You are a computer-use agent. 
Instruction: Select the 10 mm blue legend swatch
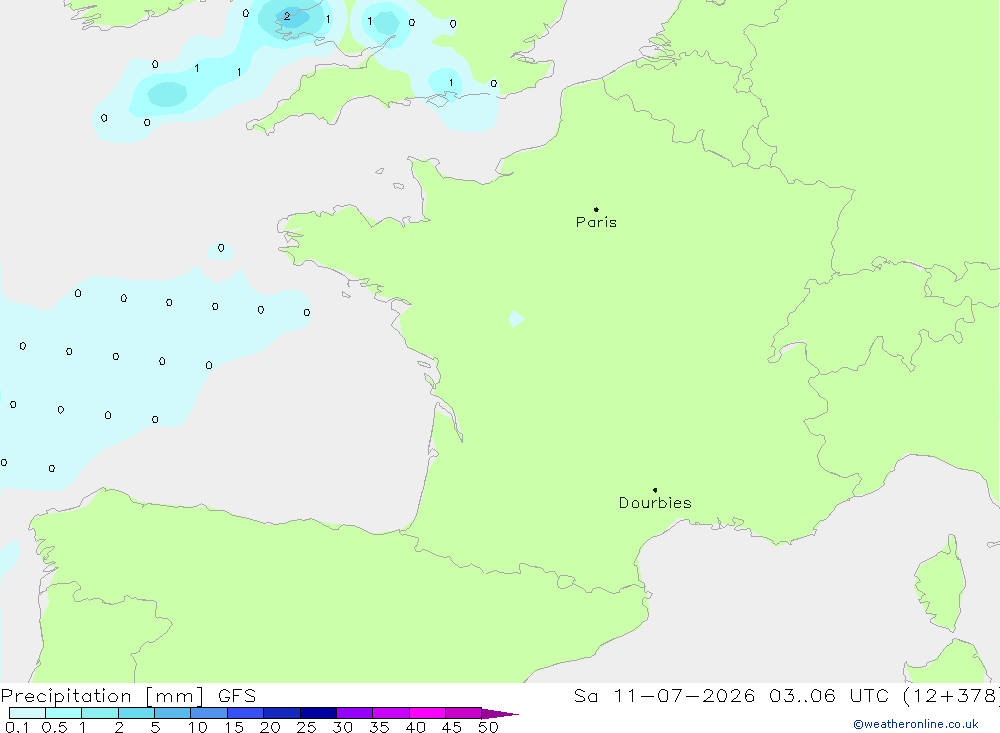click(x=209, y=713)
